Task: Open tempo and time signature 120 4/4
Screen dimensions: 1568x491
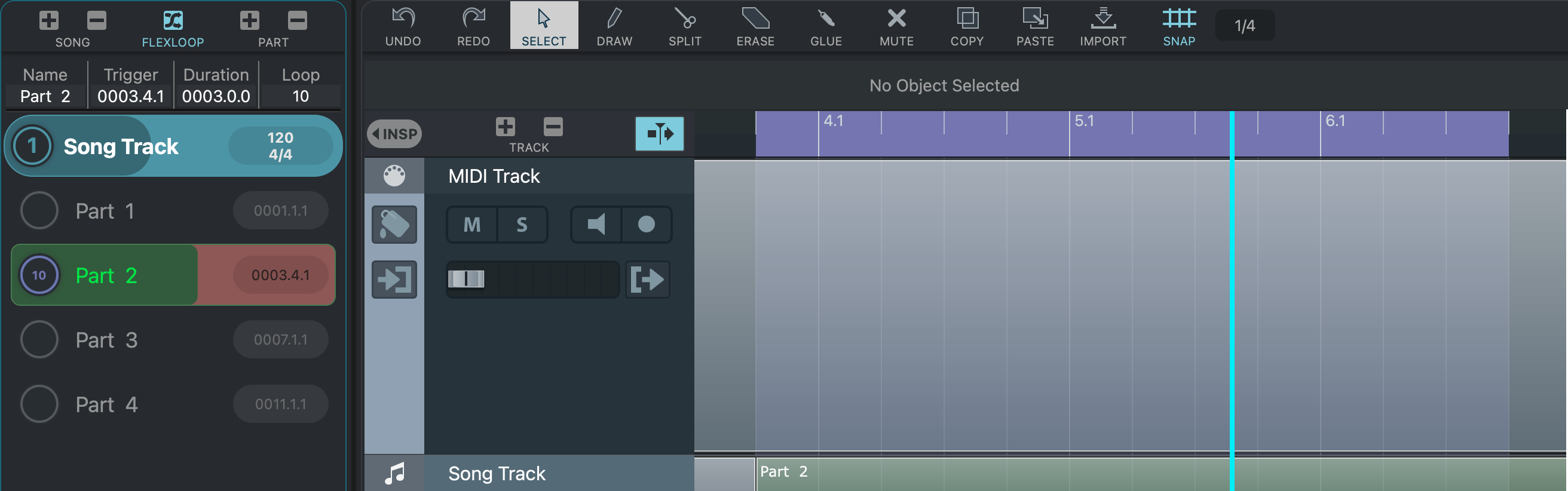Action: pos(280,146)
